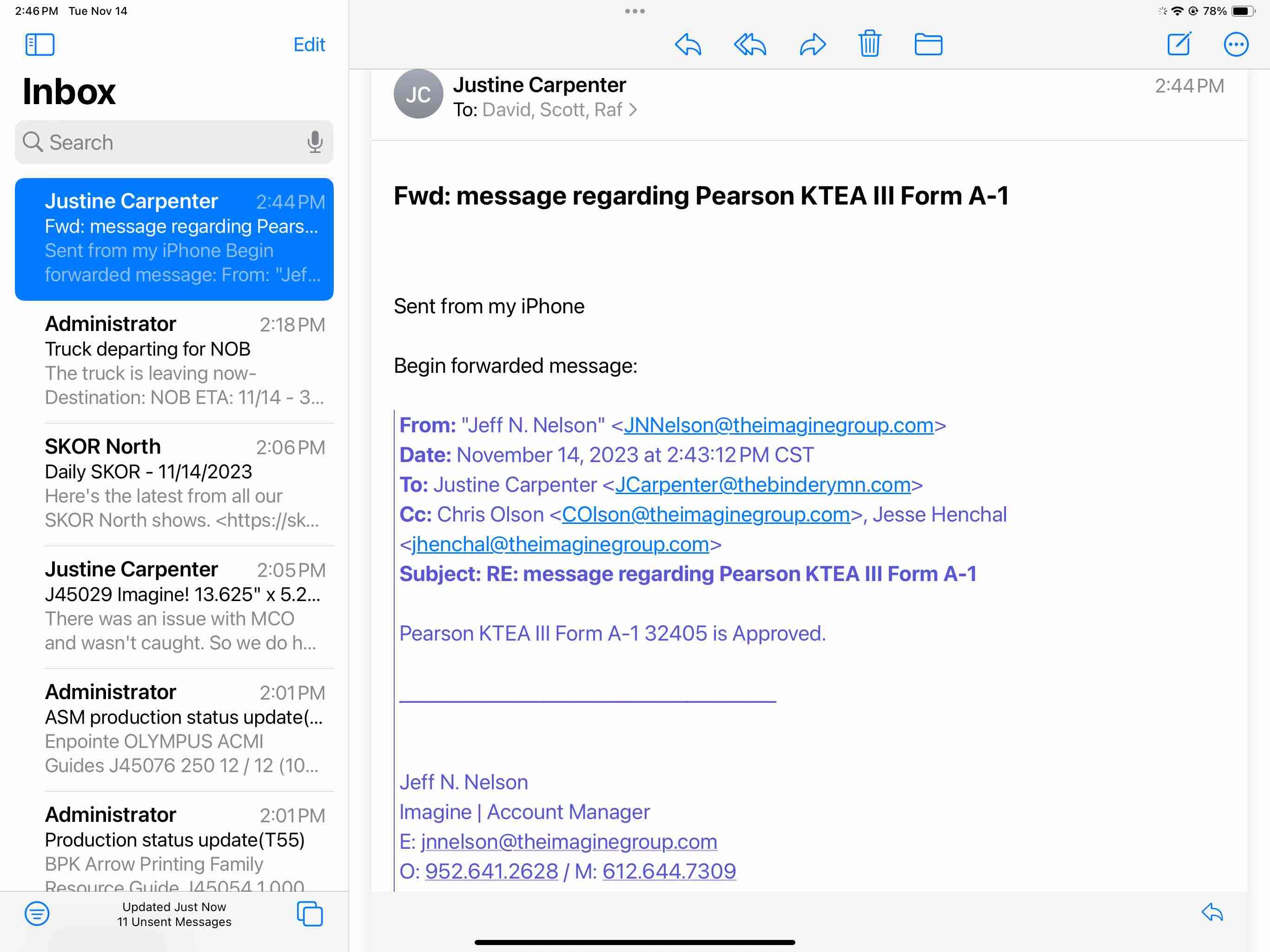Tap the bottom-right reply arrow icon
Image resolution: width=1270 pixels, height=952 pixels.
click(x=1212, y=912)
